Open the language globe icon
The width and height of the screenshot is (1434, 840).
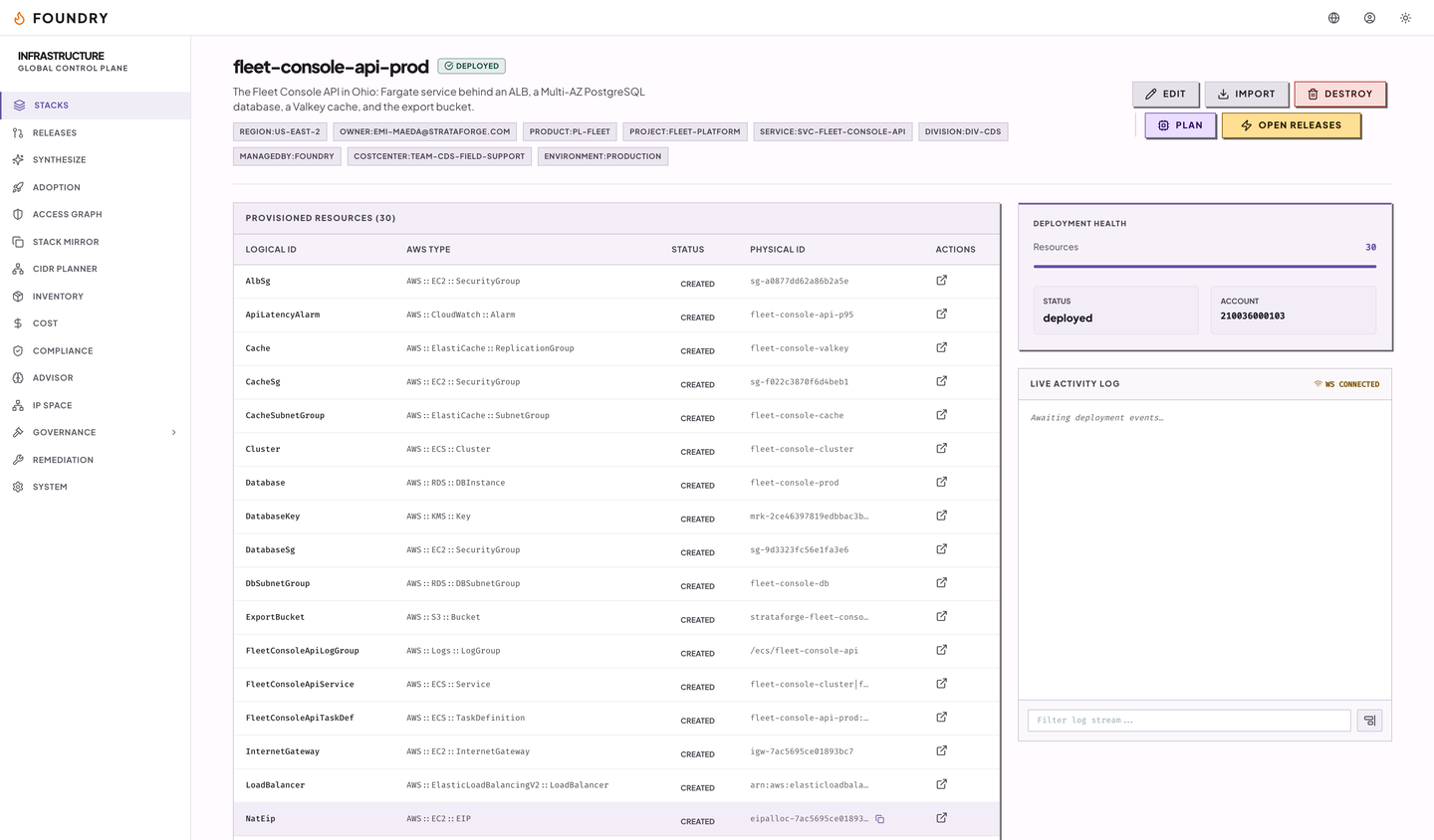[x=1334, y=18]
